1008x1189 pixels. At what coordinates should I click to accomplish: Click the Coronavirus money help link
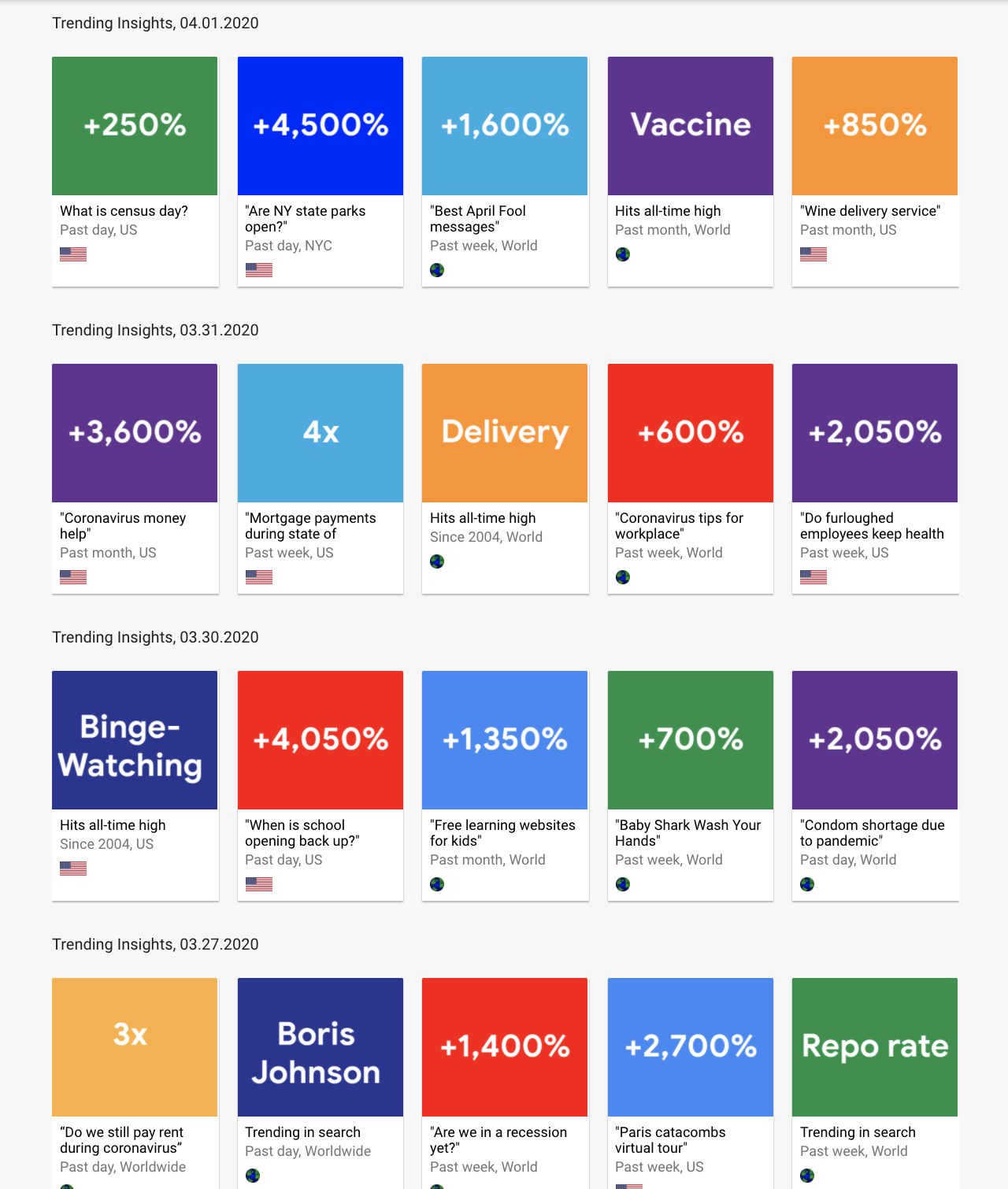coord(123,526)
